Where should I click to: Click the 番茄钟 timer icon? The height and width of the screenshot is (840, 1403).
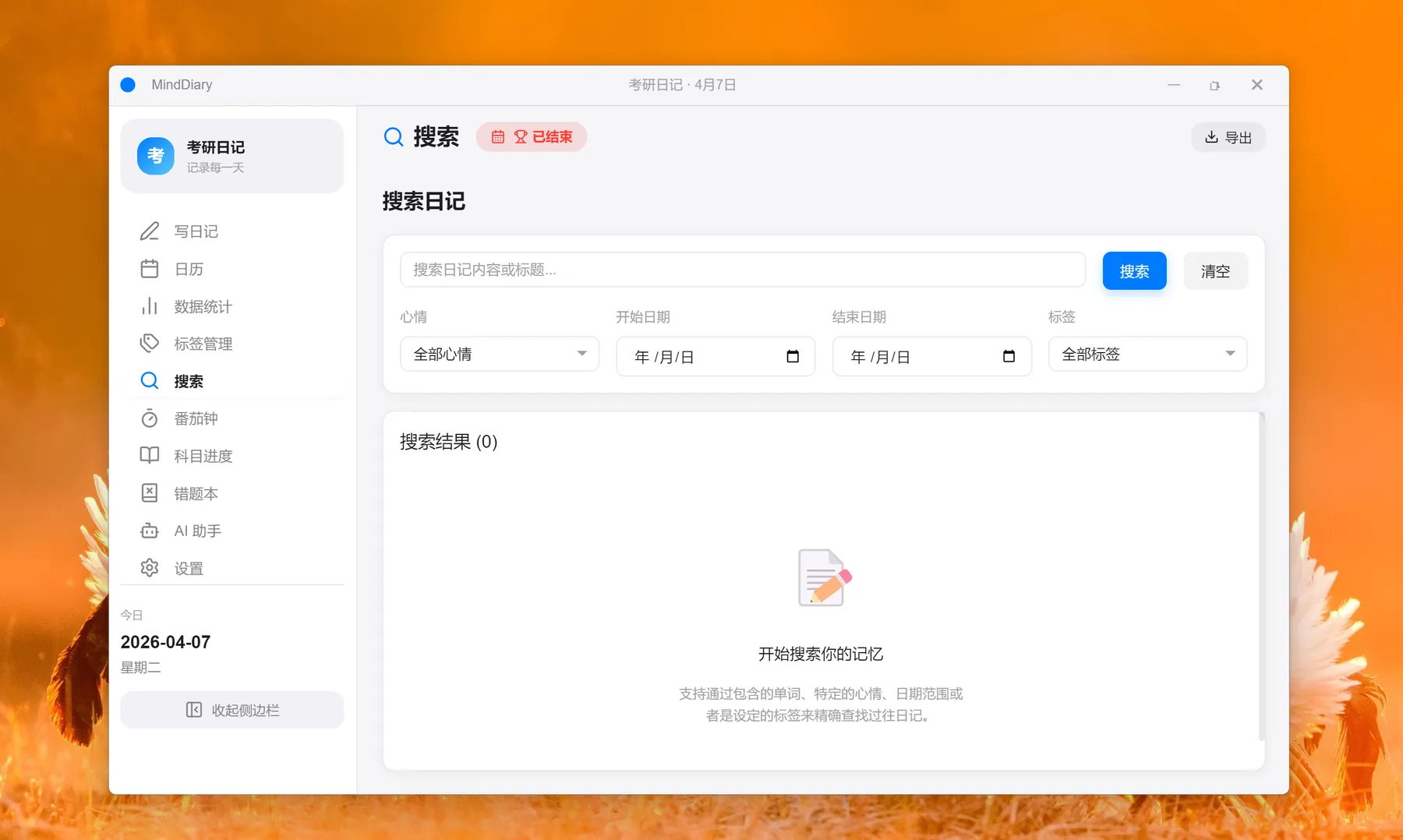tap(150, 418)
